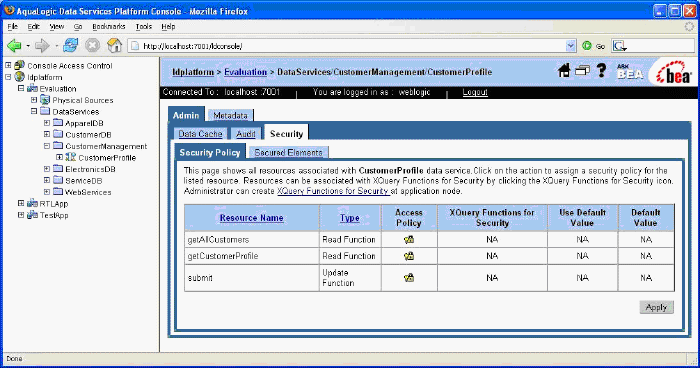Switch to the Data Cache tab
This screenshot has height=368, width=700.
coord(200,134)
